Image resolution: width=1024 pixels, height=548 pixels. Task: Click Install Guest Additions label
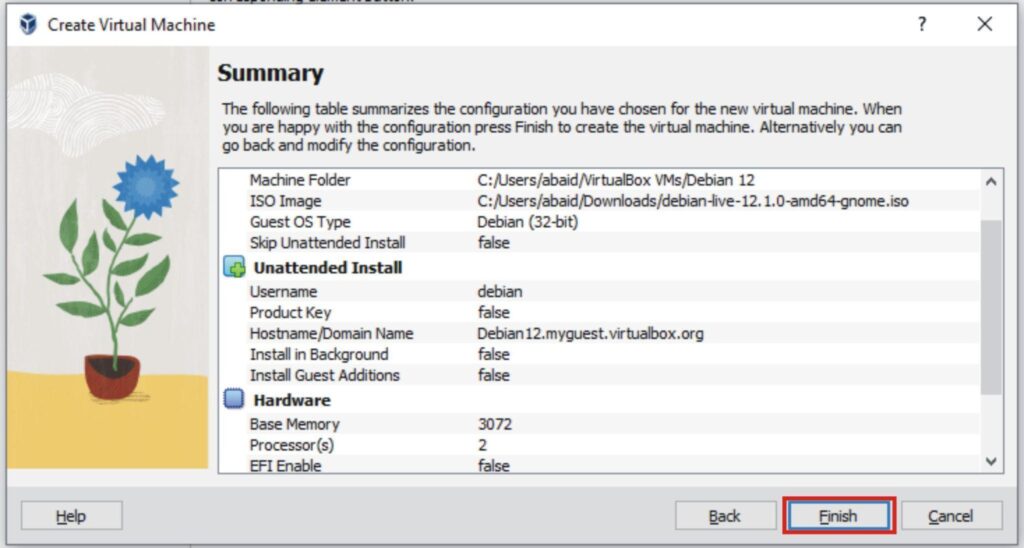[x=325, y=375]
